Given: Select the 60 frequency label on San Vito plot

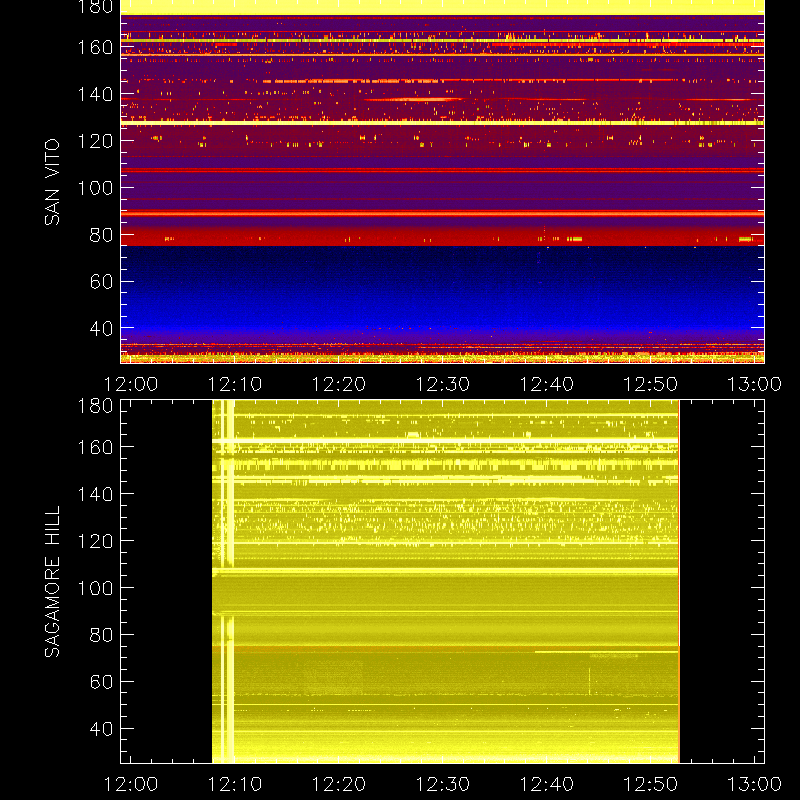Looking at the screenshot, I should click(x=101, y=281).
